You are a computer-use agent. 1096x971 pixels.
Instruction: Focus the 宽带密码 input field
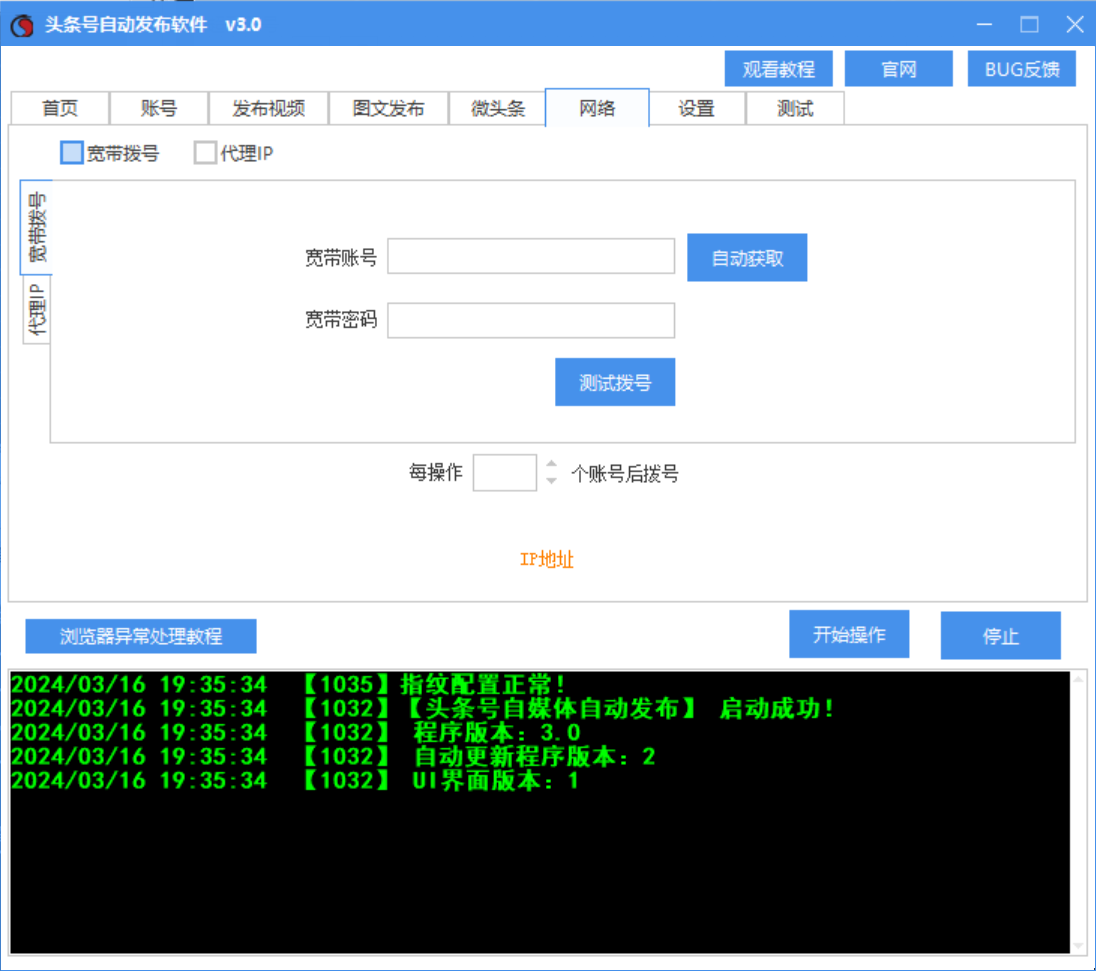pyautogui.click(x=531, y=320)
